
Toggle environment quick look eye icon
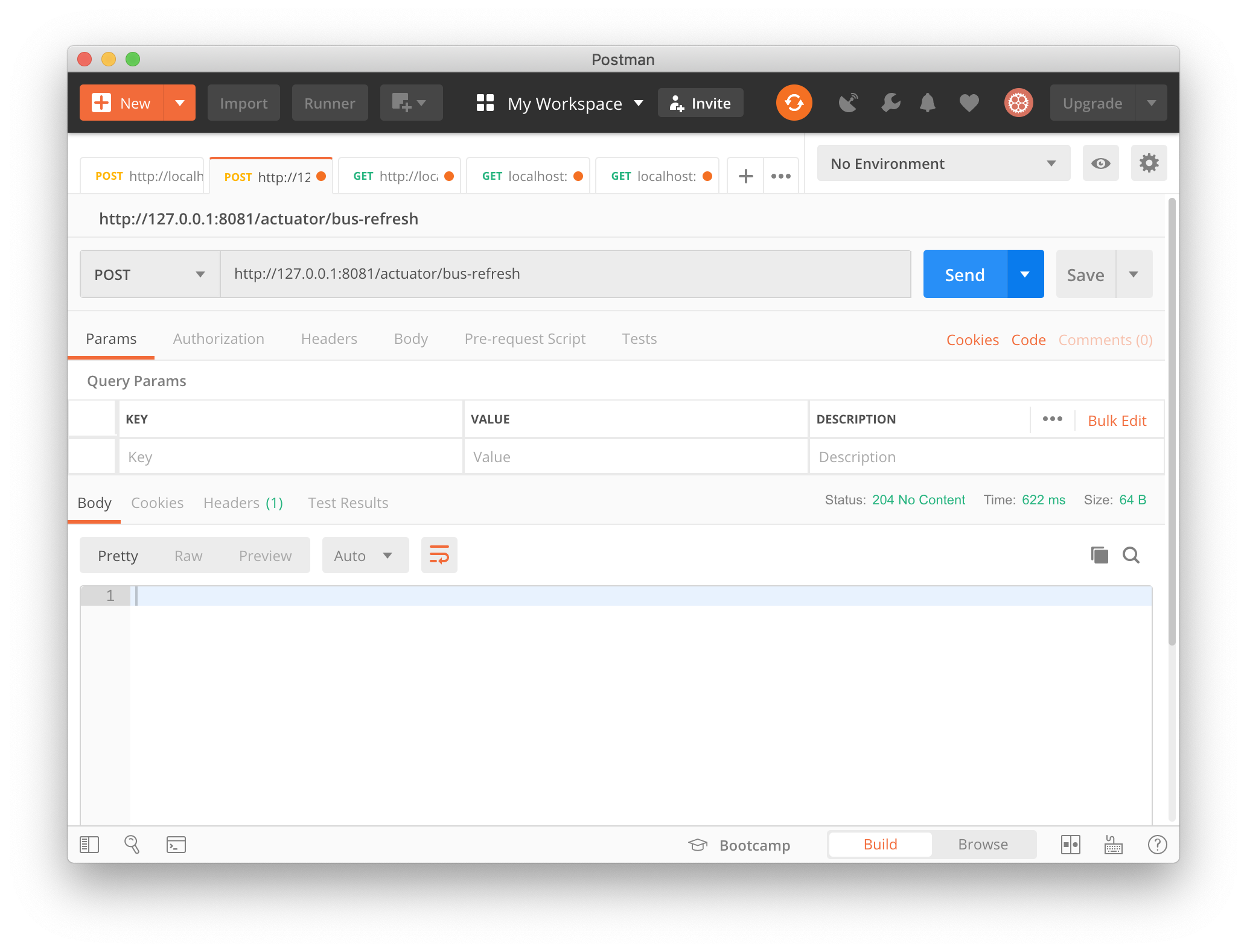[1100, 163]
